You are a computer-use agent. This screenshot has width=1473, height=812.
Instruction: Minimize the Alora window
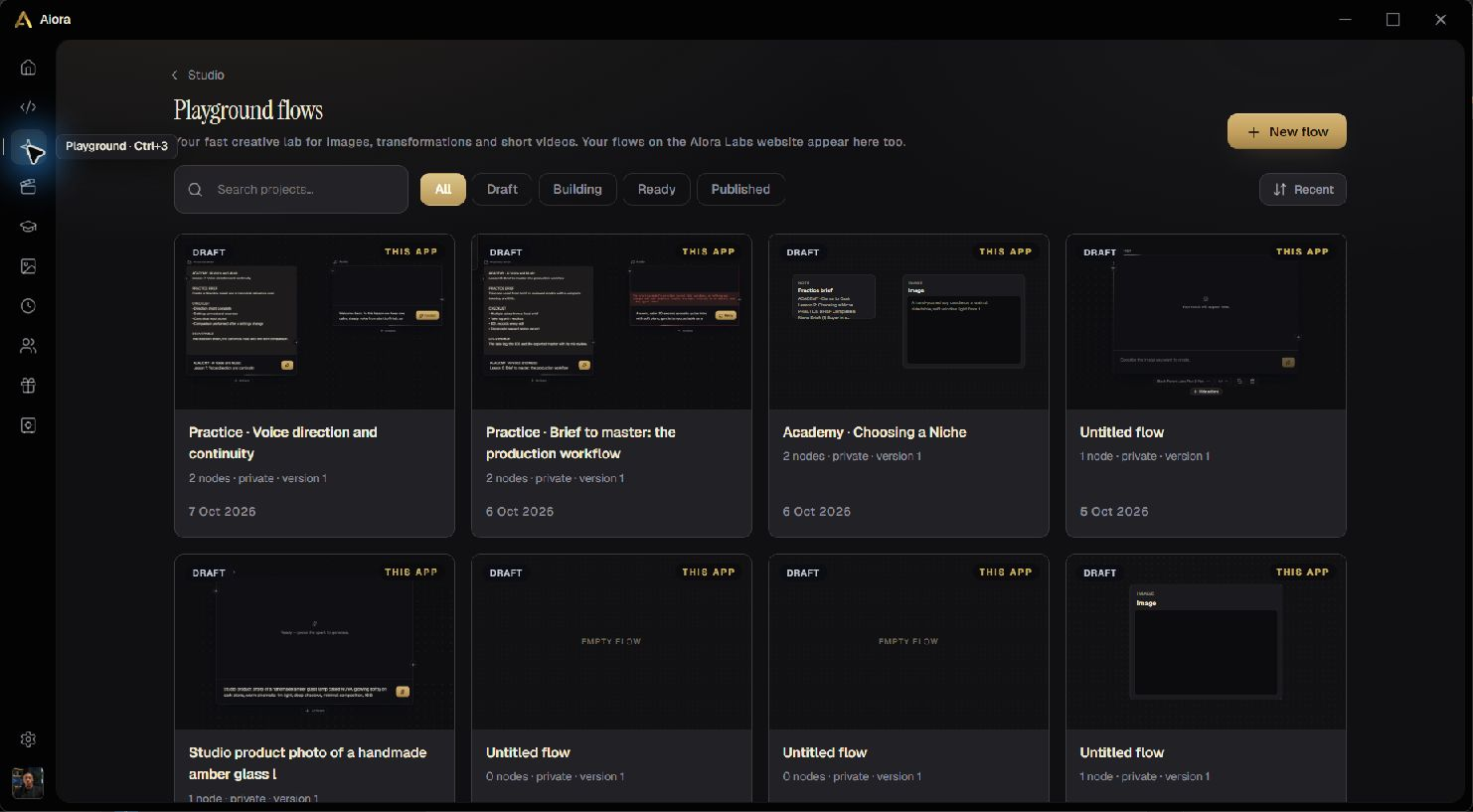[x=1346, y=20]
